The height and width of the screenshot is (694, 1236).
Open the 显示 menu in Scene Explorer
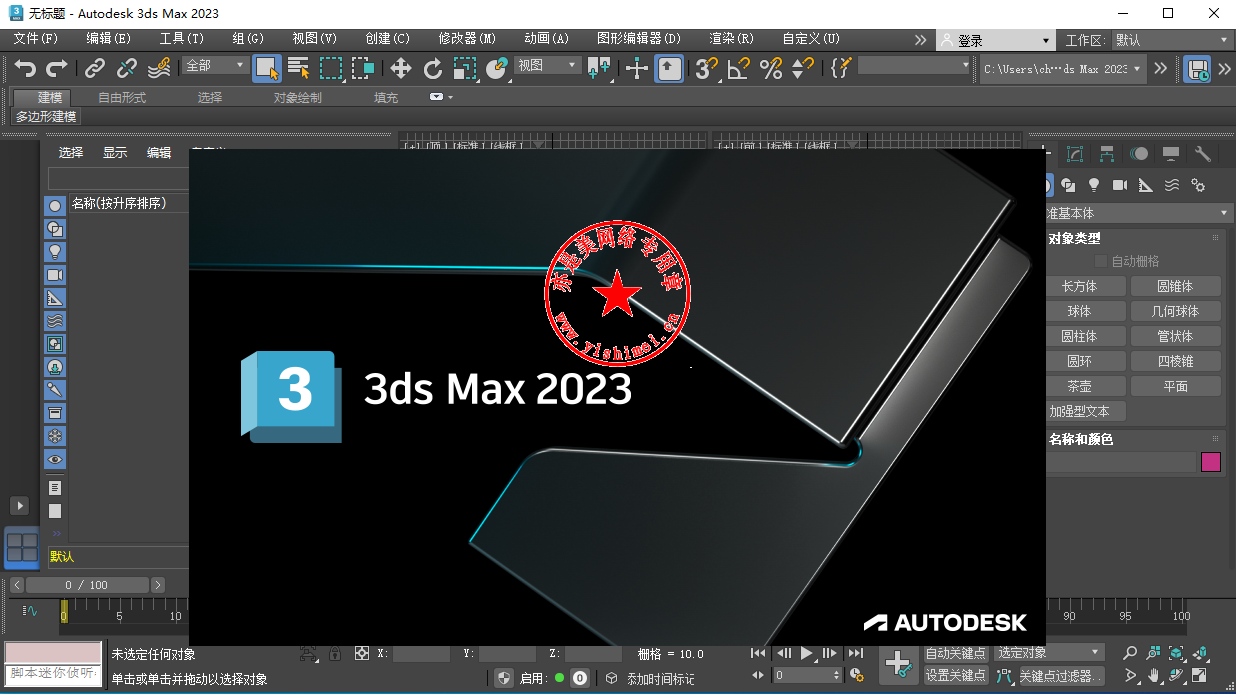click(x=115, y=153)
